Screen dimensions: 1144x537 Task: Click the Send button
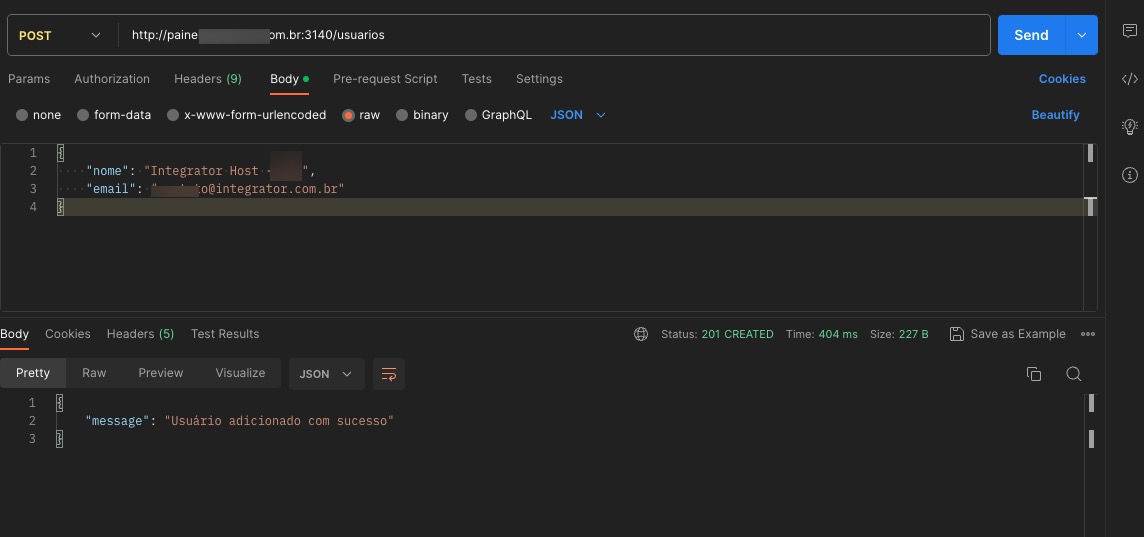(1032, 35)
